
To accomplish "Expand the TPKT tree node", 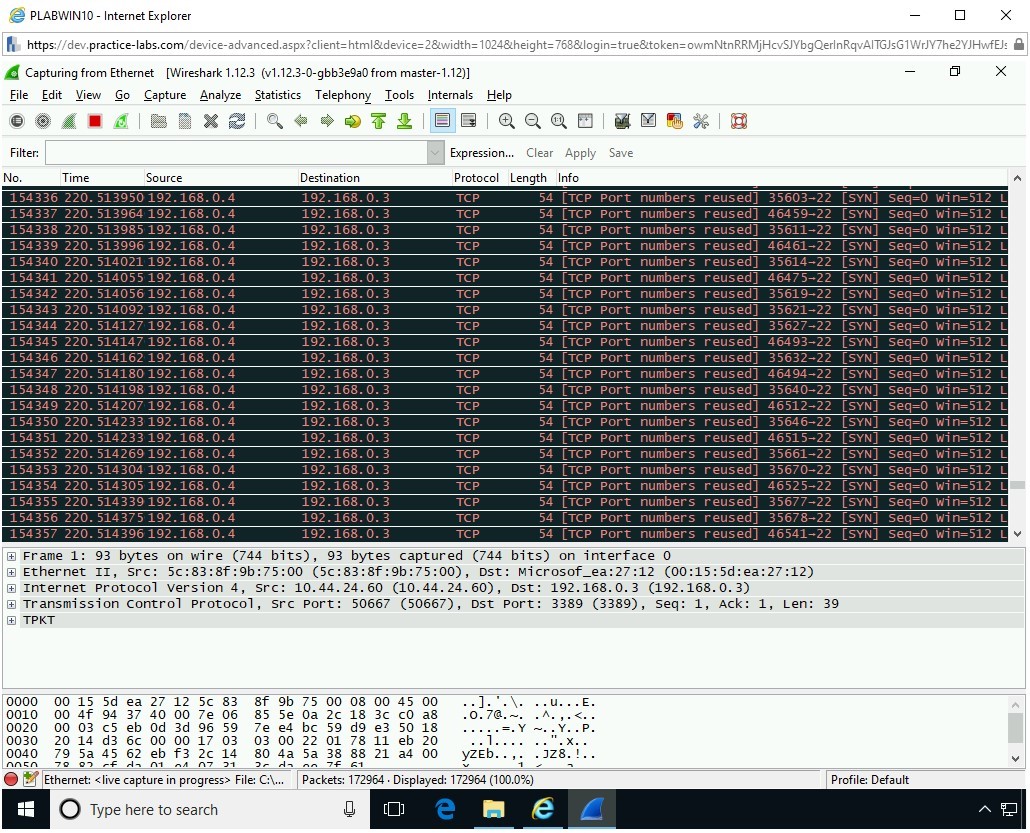I will (x=11, y=620).
